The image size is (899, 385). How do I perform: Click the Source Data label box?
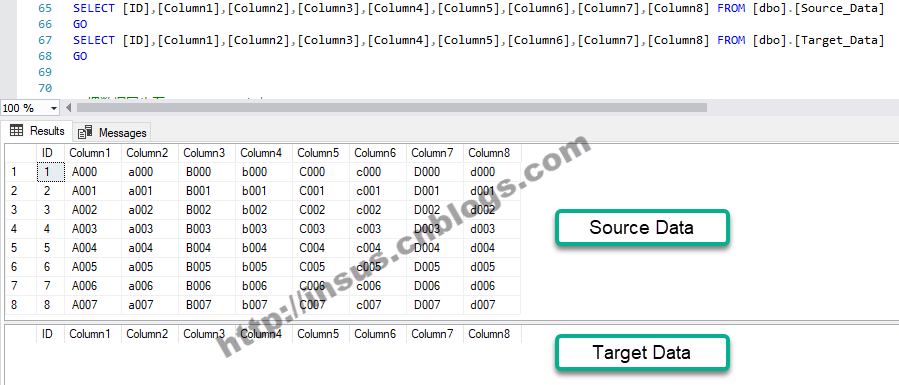(x=642, y=227)
